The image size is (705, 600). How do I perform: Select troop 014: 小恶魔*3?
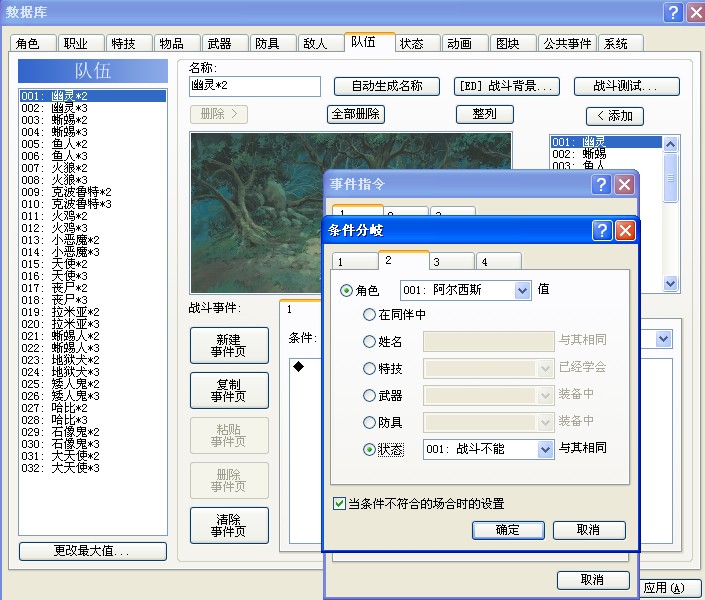click(93, 252)
